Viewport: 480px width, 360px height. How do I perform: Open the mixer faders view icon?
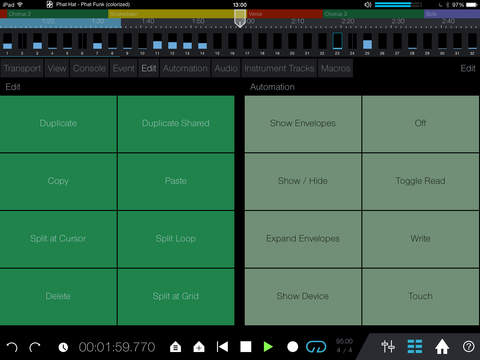pos(388,347)
